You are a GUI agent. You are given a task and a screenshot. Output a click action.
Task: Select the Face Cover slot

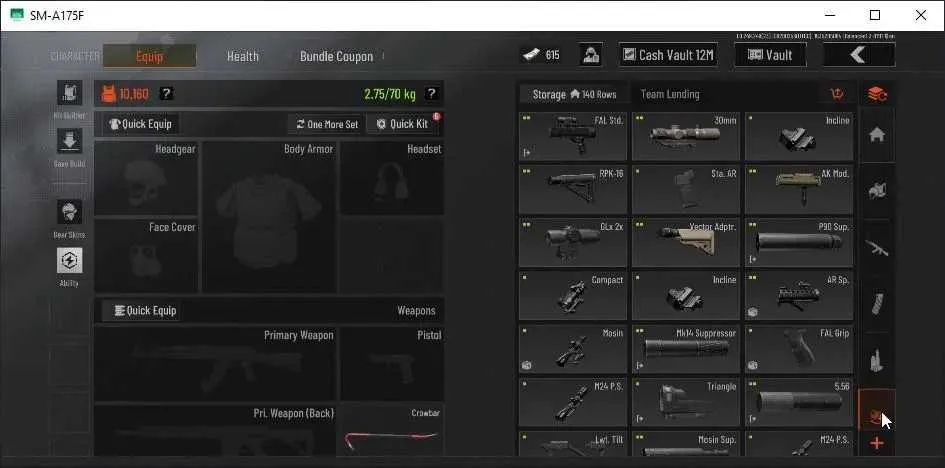tap(146, 256)
